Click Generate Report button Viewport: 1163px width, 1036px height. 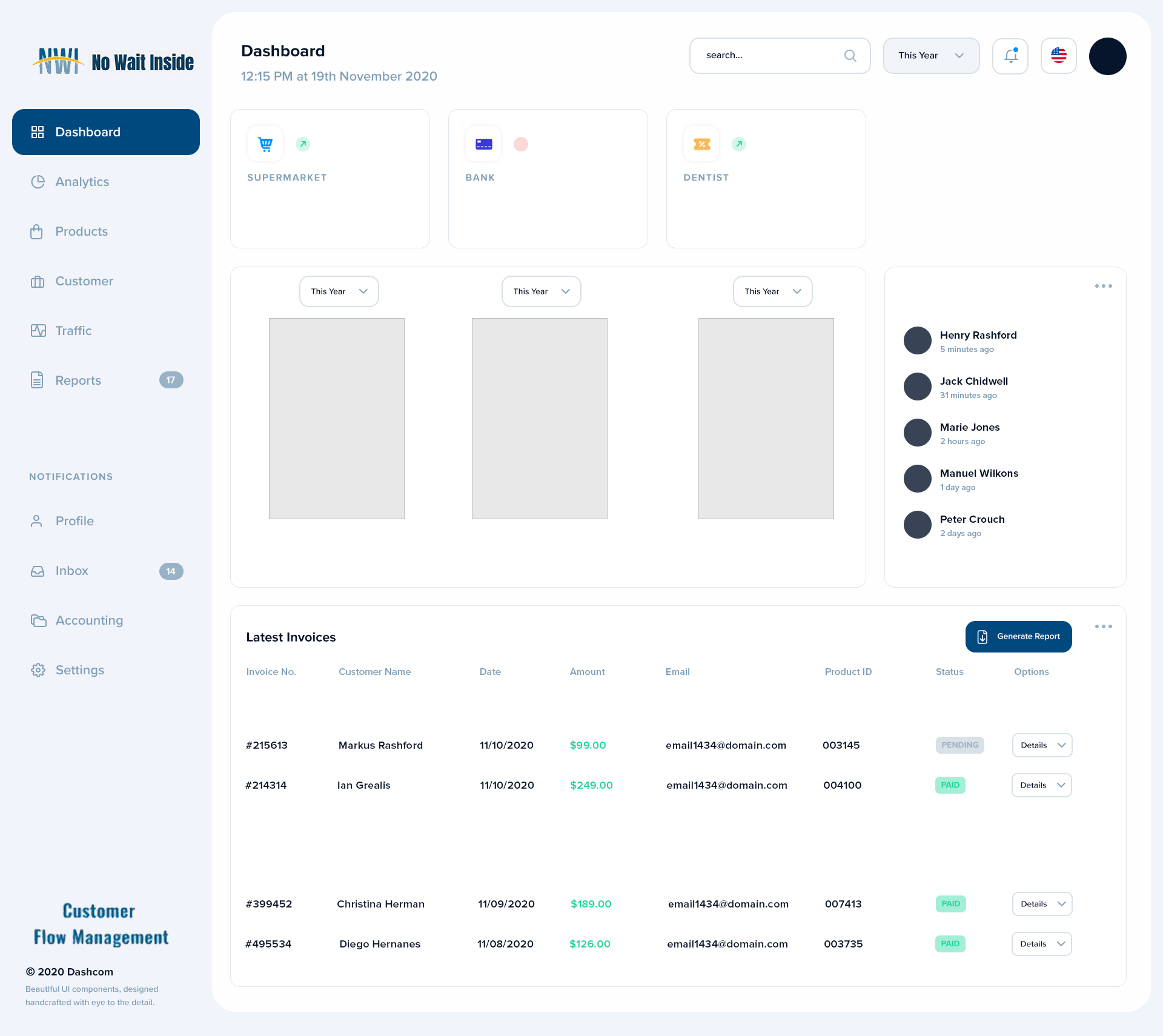[1018, 636]
